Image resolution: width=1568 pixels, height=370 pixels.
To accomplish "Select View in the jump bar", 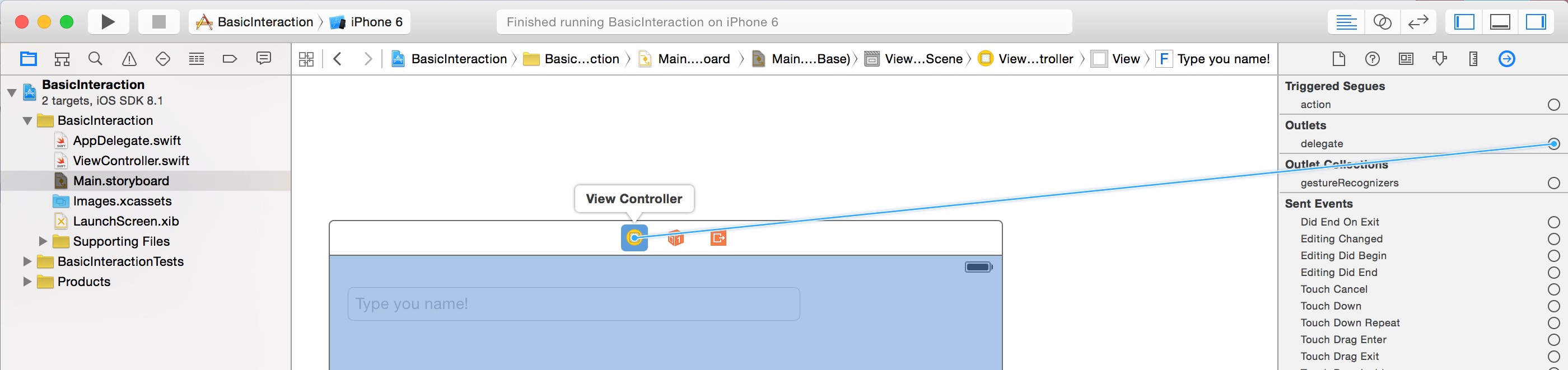I will coord(1126,58).
